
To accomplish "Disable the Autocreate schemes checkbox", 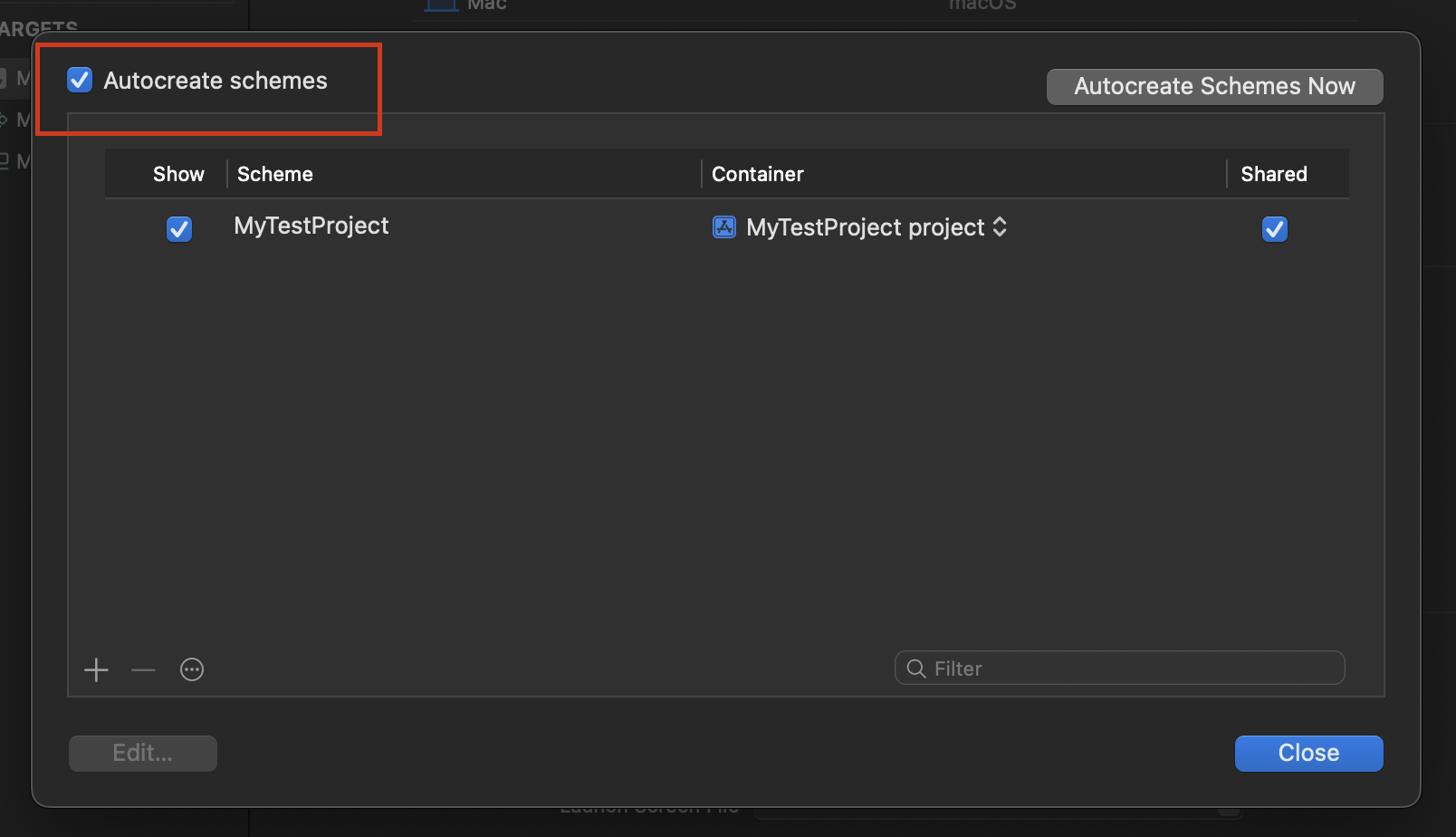I will click(80, 81).
